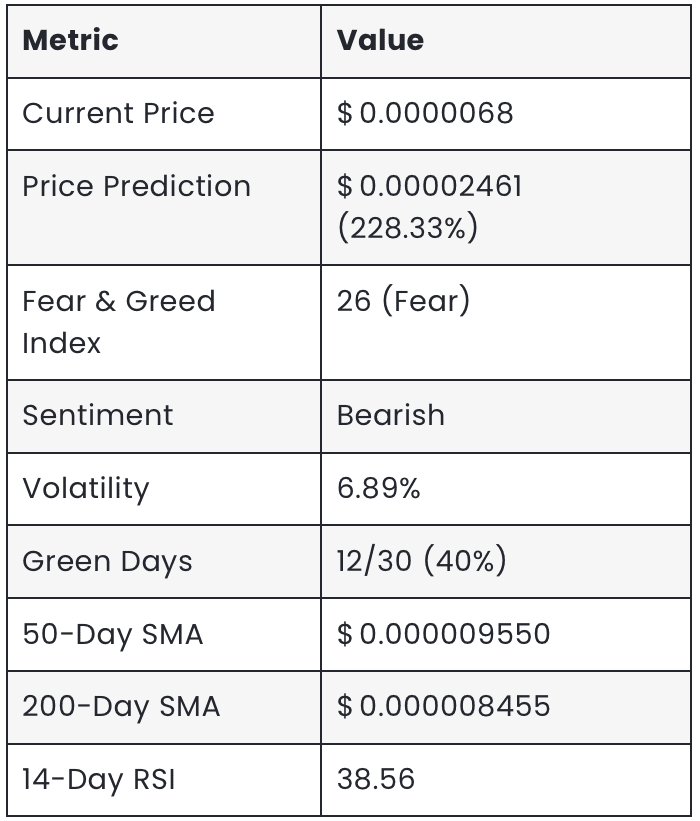
Task: Select the Sentiment row label
Action: click(98, 415)
